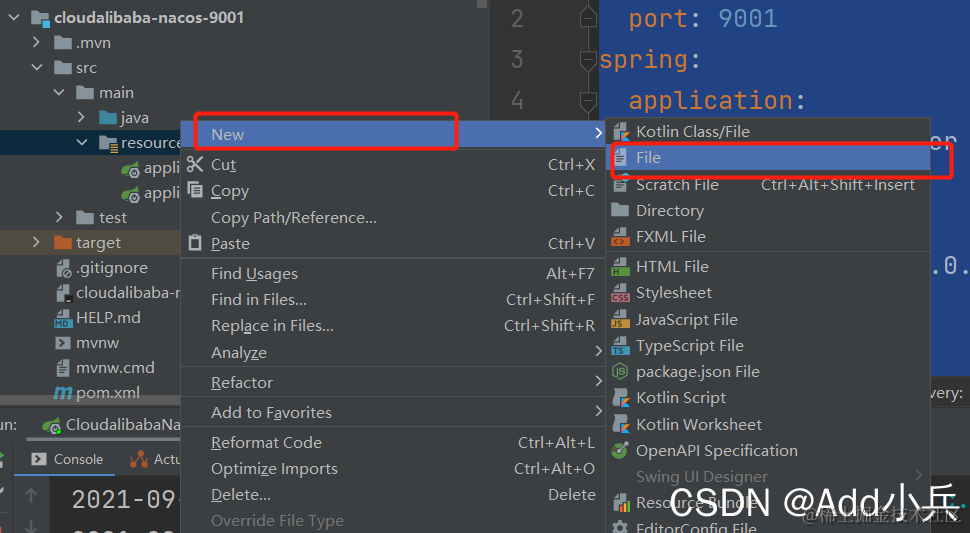The image size is (970, 533).
Task: Click the 9001 port value in editor
Action: (x=747, y=19)
